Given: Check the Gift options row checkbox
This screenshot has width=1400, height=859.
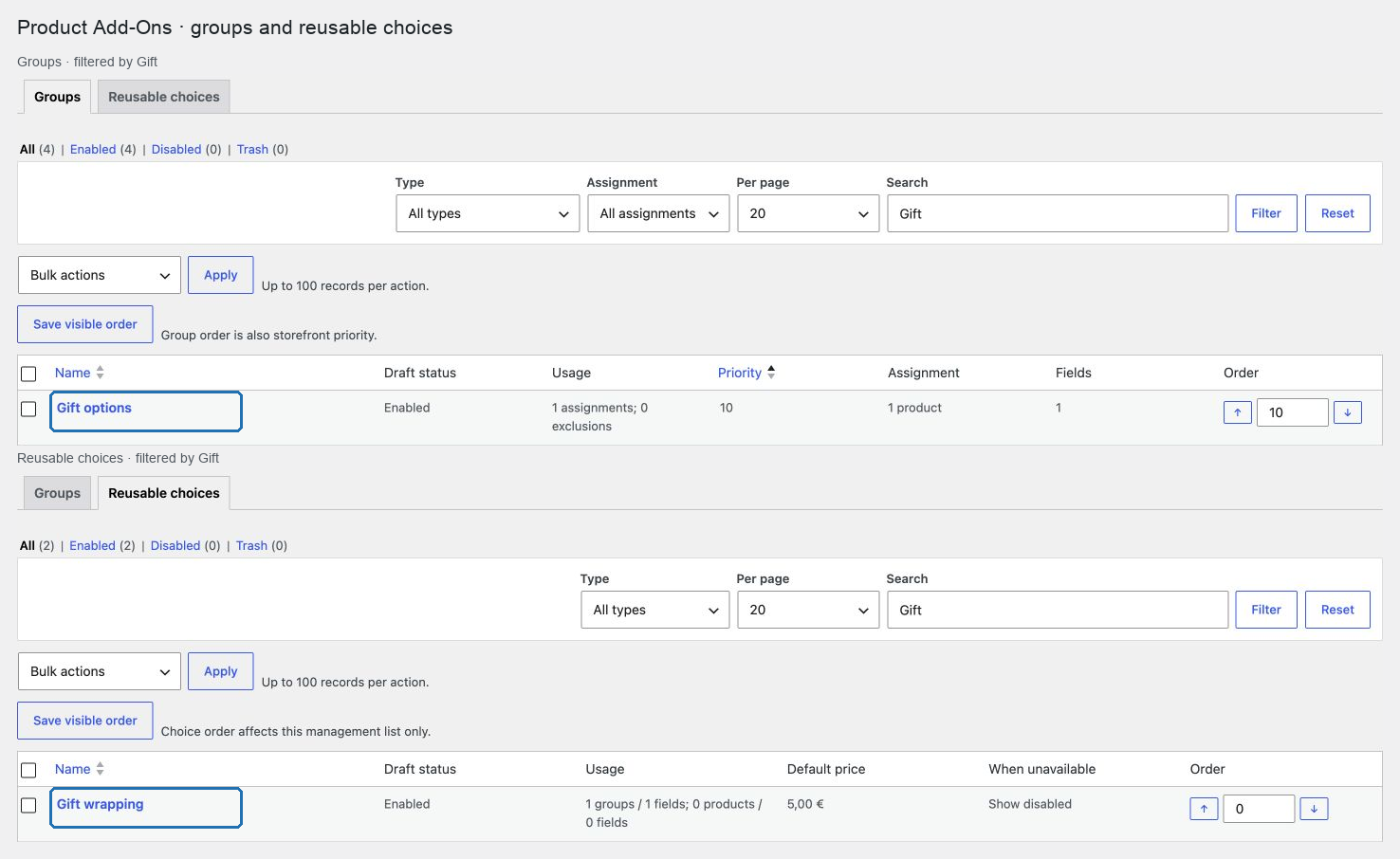Looking at the screenshot, I should [28, 409].
